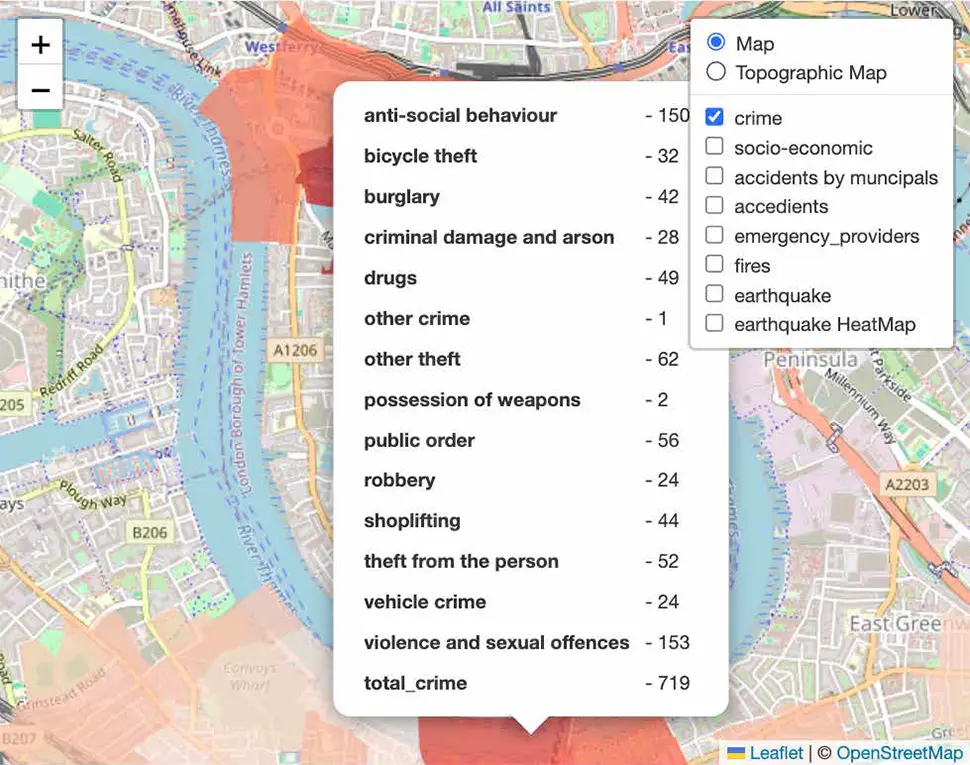Open the OpenStreetMap attribution link
Image resolution: width=970 pixels, height=765 pixels.
pos(899,753)
